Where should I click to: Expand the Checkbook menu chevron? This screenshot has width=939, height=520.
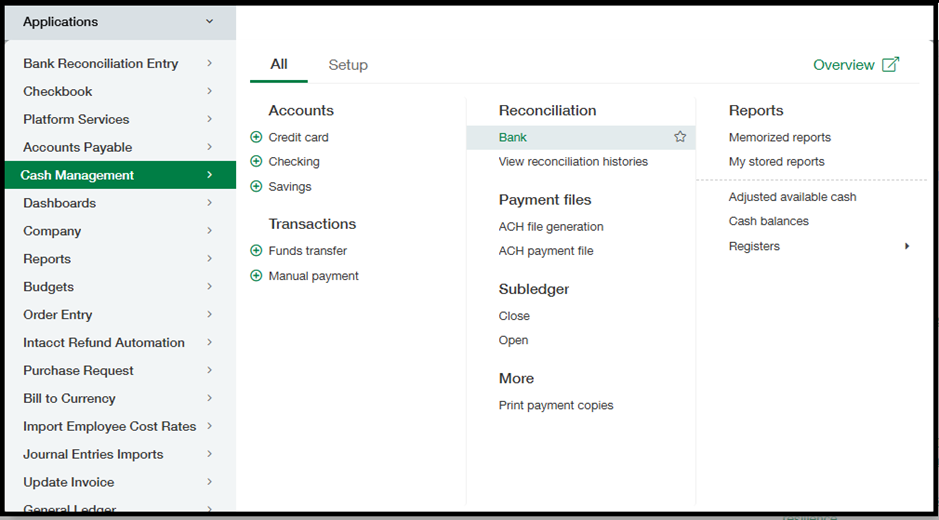tap(209, 91)
